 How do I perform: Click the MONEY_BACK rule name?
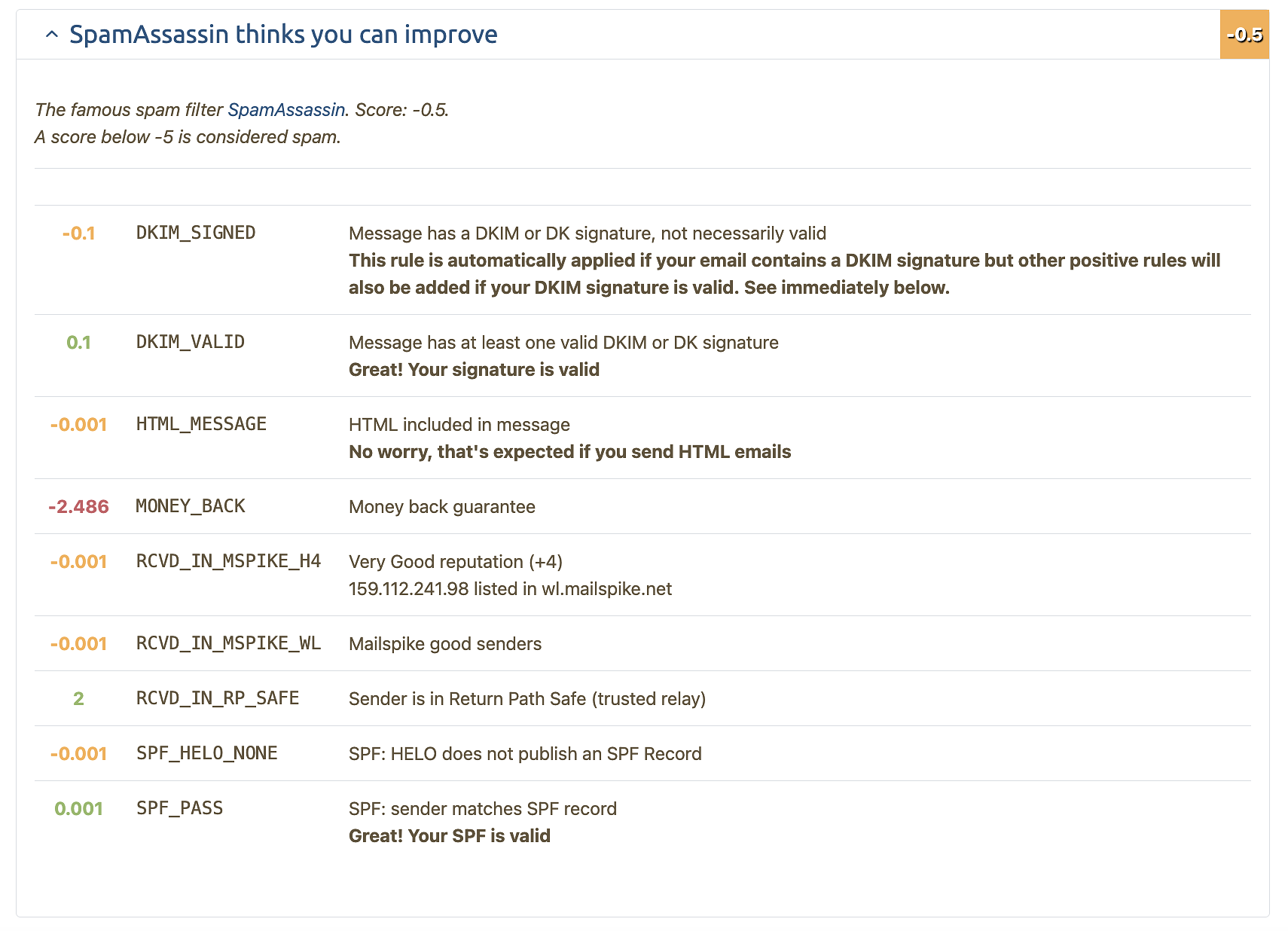pos(191,506)
